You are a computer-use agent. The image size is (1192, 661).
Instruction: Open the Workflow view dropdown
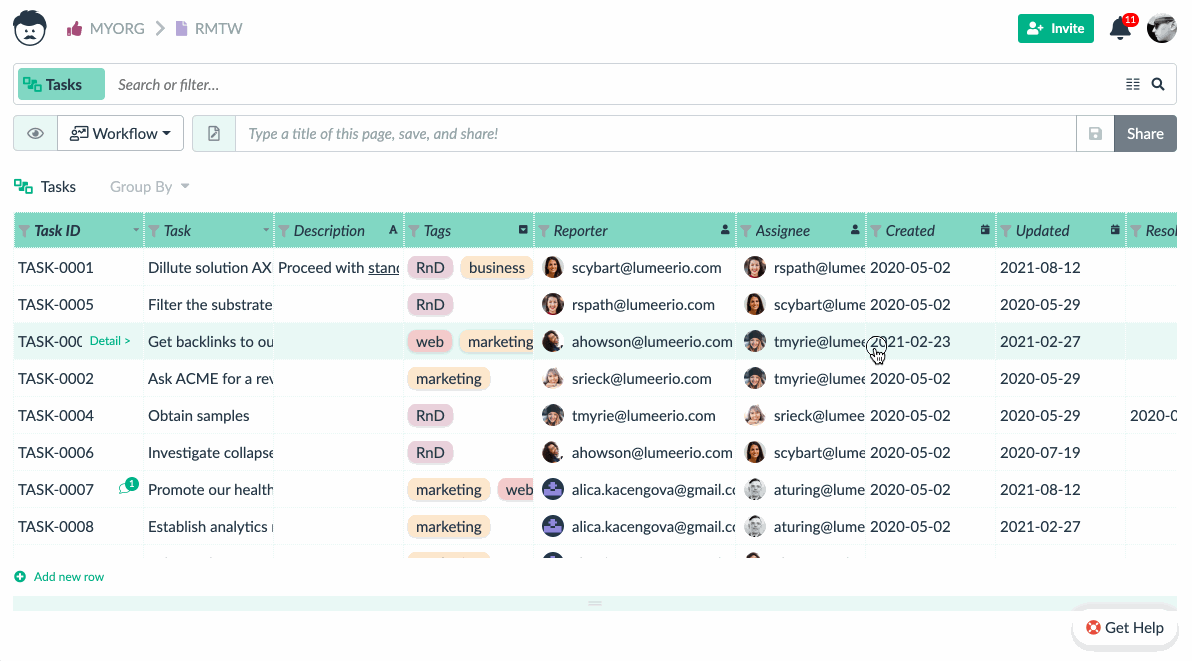tap(120, 133)
